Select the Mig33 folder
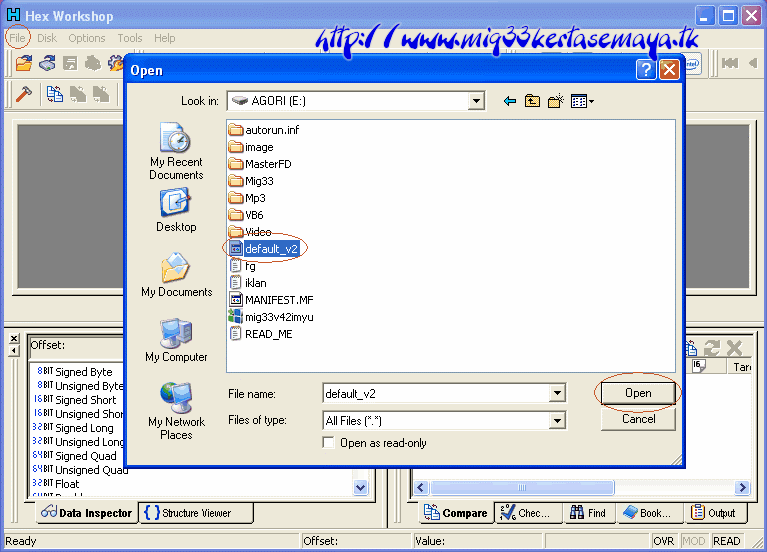 [x=251, y=181]
